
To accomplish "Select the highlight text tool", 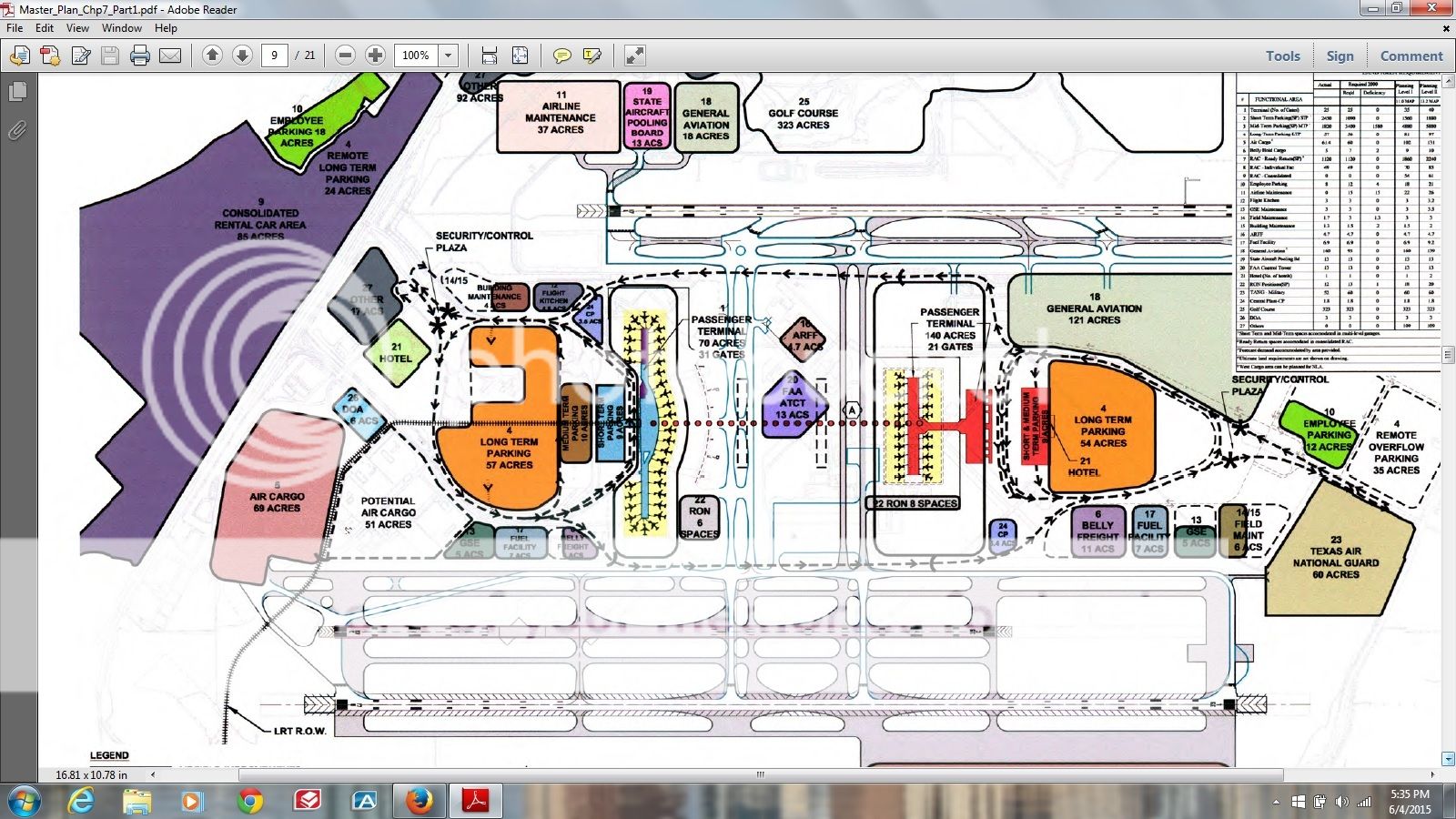I will (x=592, y=56).
